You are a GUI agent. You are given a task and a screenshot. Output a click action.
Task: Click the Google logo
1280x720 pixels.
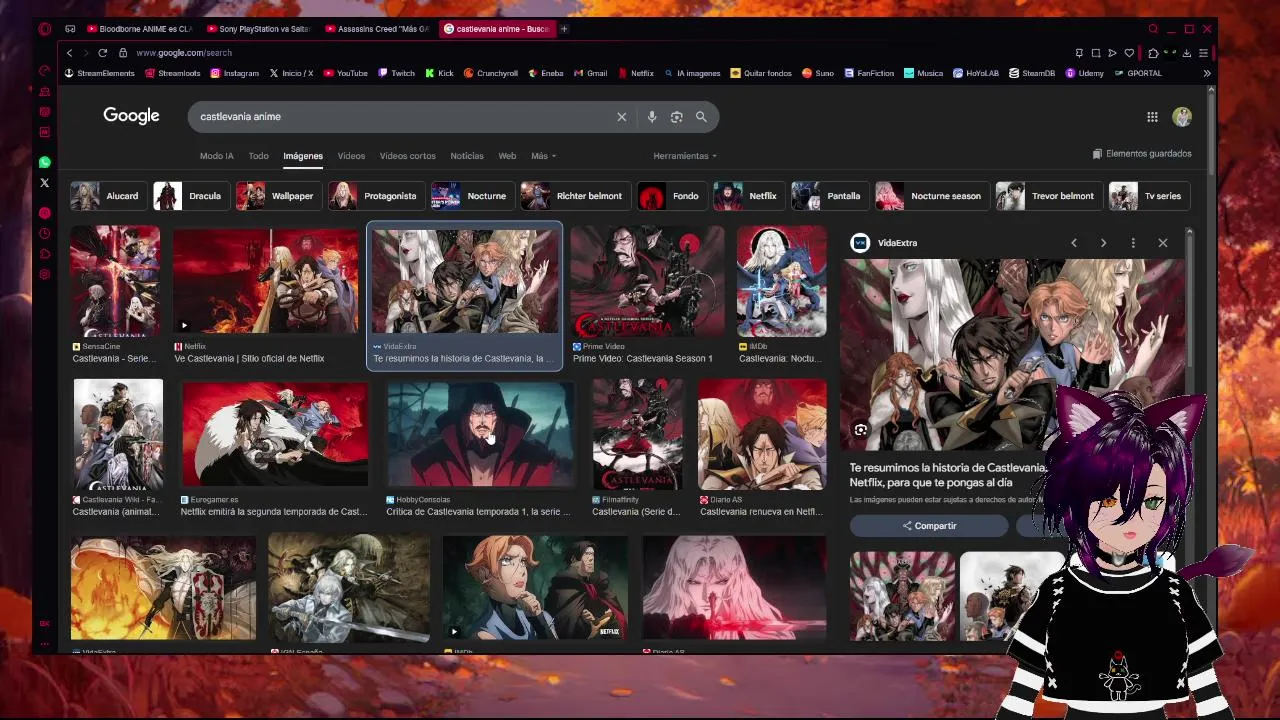(131, 116)
